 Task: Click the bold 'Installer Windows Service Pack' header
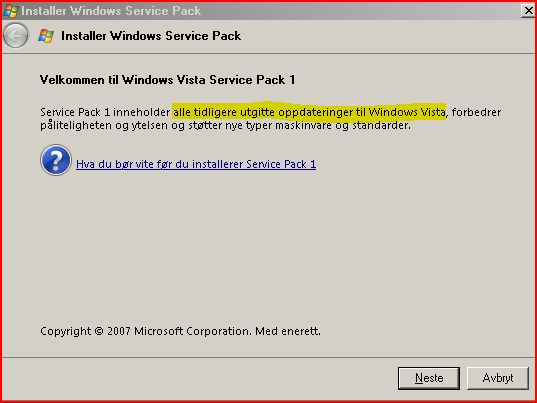pos(151,36)
